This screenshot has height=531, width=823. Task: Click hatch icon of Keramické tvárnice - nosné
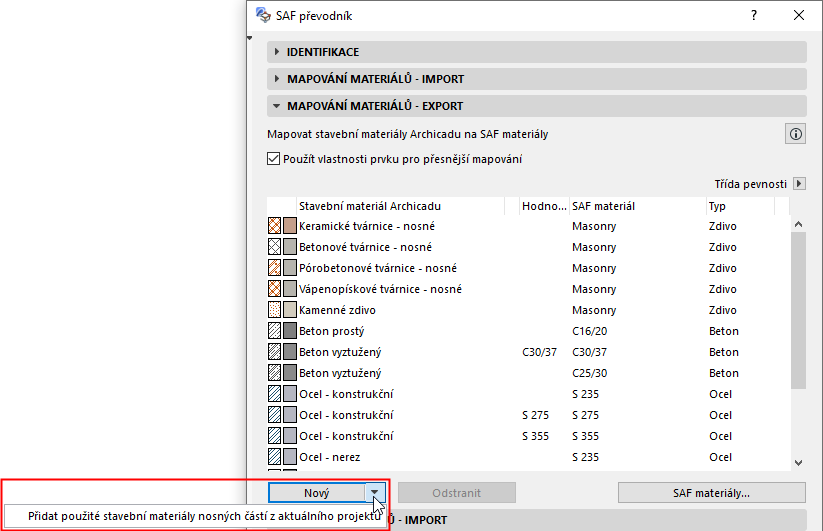click(275, 226)
